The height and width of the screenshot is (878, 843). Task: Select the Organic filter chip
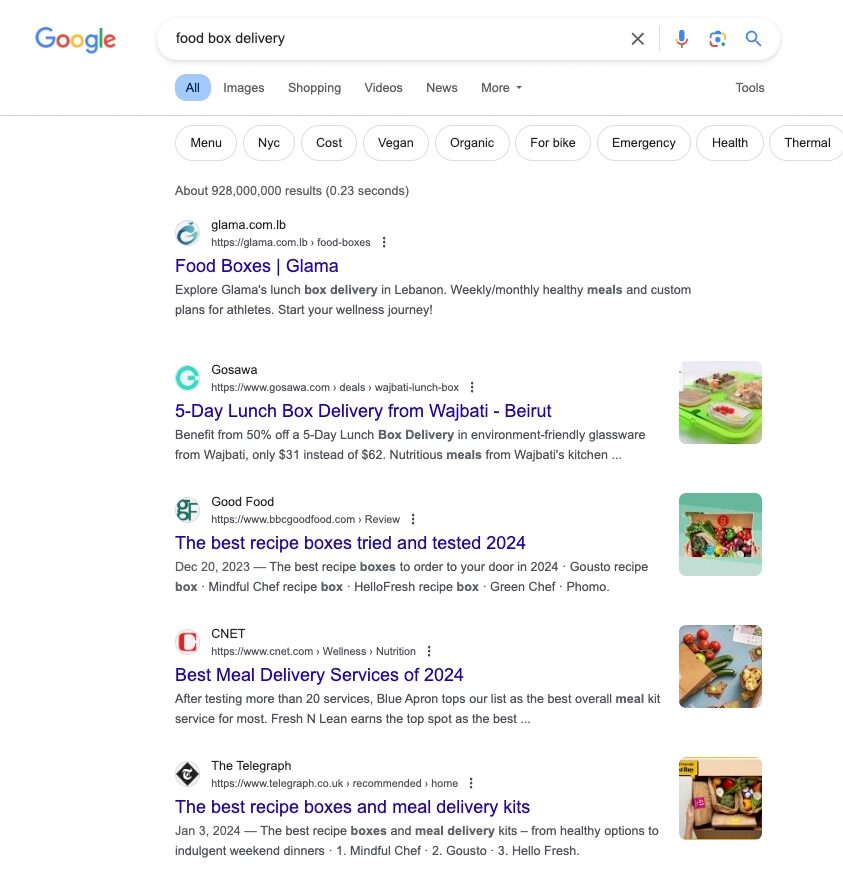click(471, 143)
